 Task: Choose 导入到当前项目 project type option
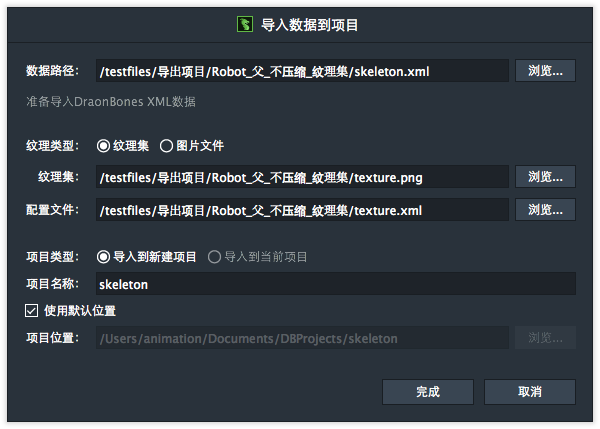click(214, 257)
